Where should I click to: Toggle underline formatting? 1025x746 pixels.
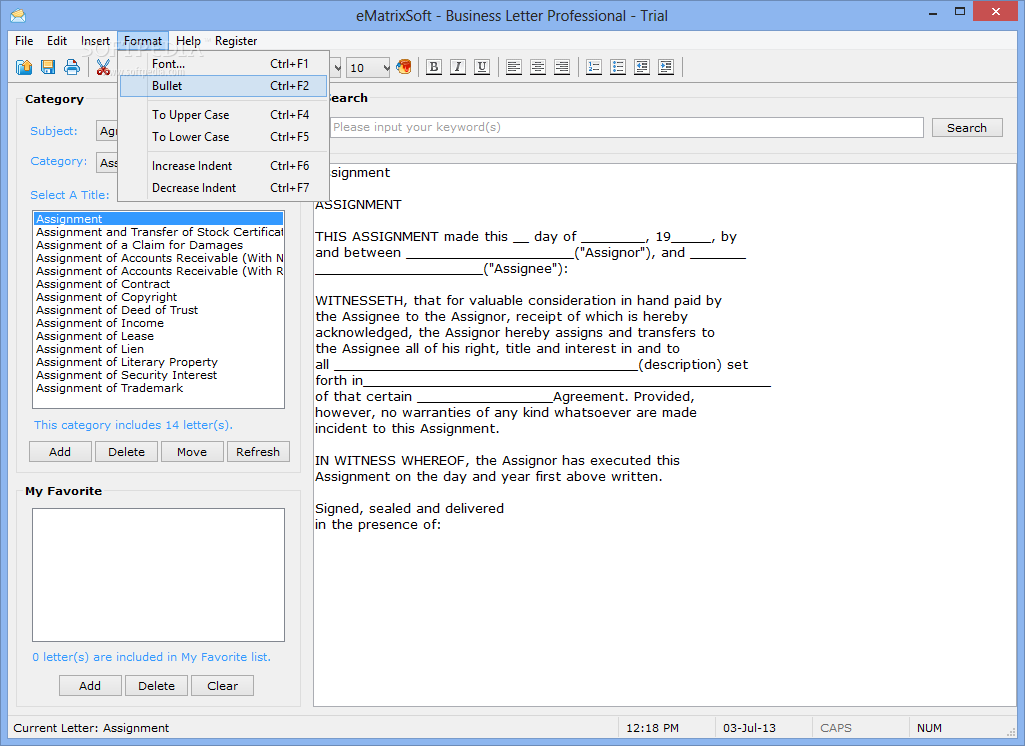click(x=482, y=67)
